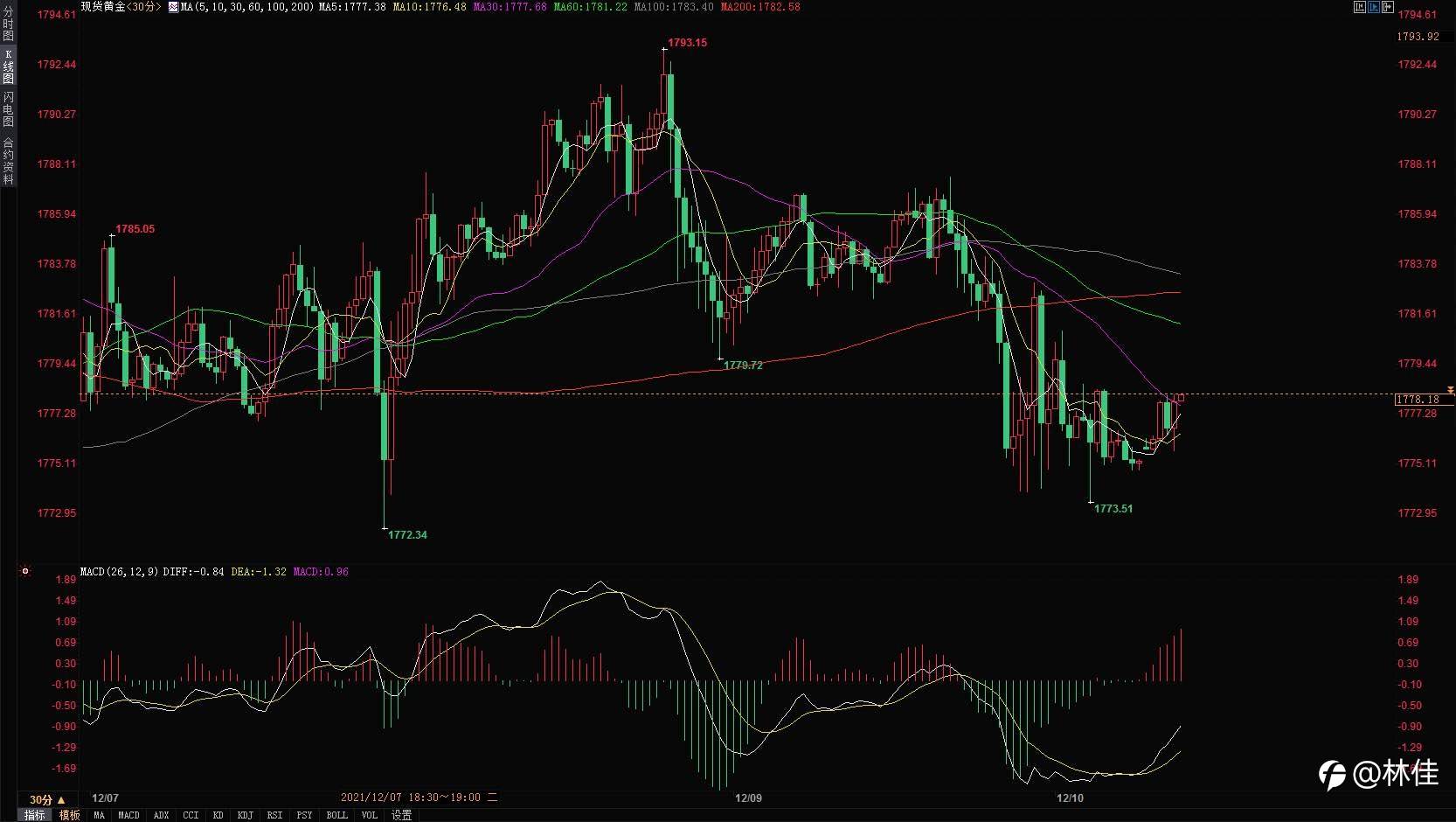The width and height of the screenshot is (1456, 822).
Task: Click the 现货黄金<30分> chart title
Action: coord(121,7)
